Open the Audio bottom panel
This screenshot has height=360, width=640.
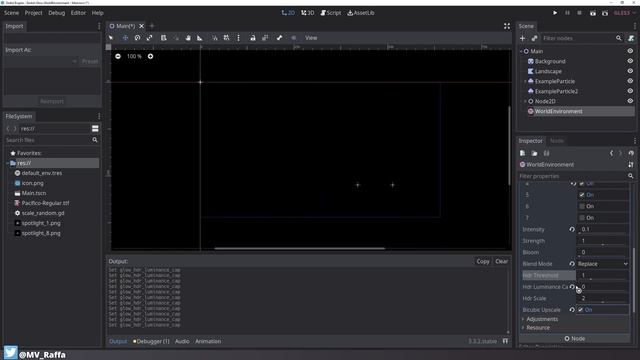tap(182, 341)
